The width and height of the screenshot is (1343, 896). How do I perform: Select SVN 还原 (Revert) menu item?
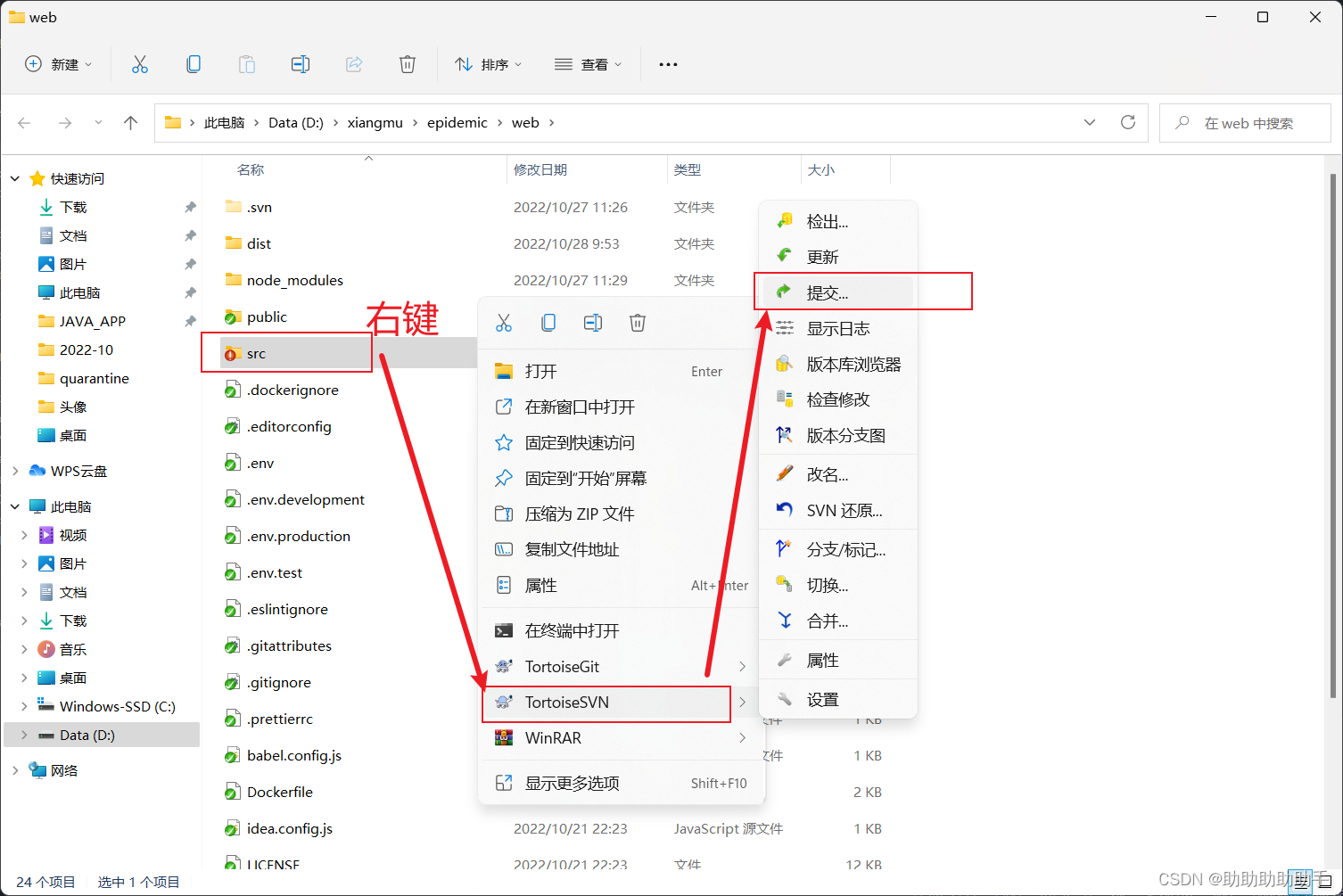842,510
